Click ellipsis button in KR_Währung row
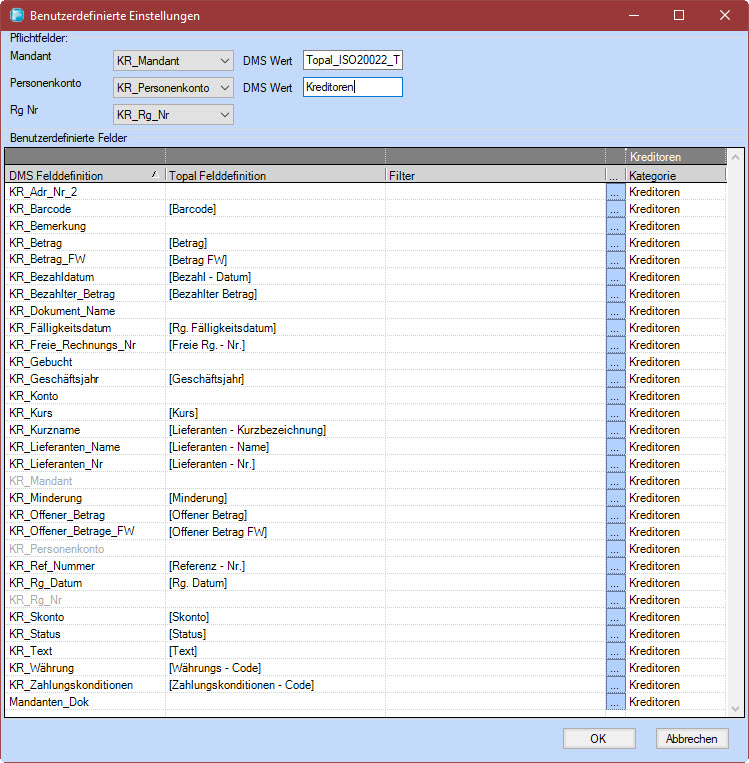Image resolution: width=749 pixels, height=763 pixels. 615,668
